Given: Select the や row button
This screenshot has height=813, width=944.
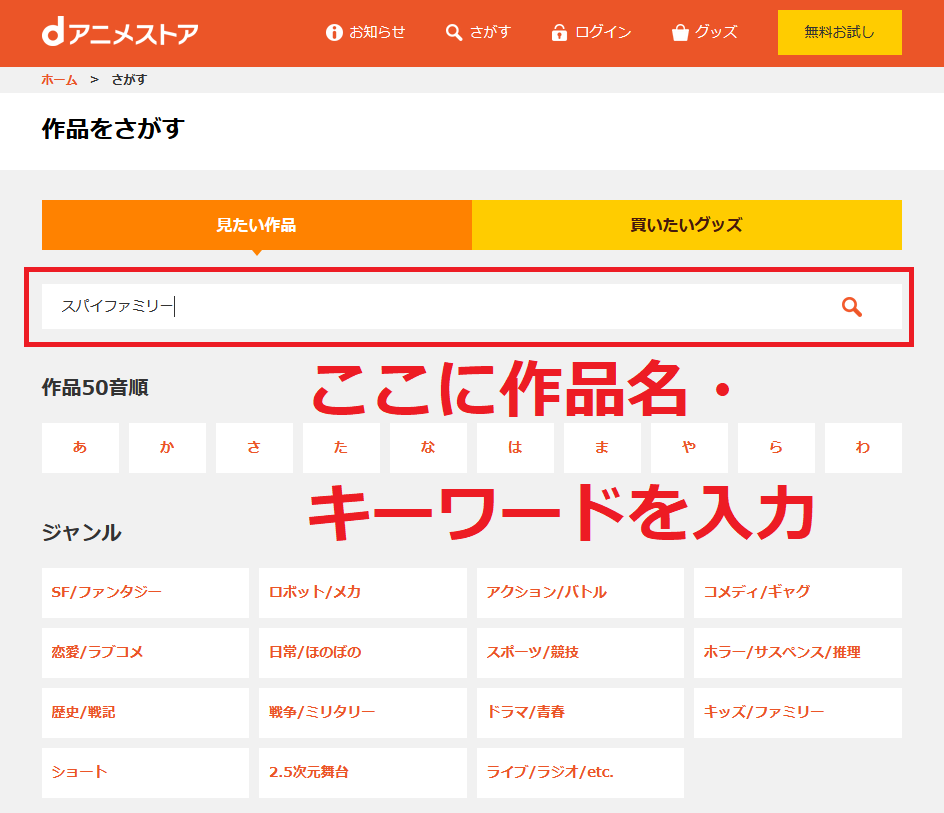Looking at the screenshot, I should click(689, 447).
